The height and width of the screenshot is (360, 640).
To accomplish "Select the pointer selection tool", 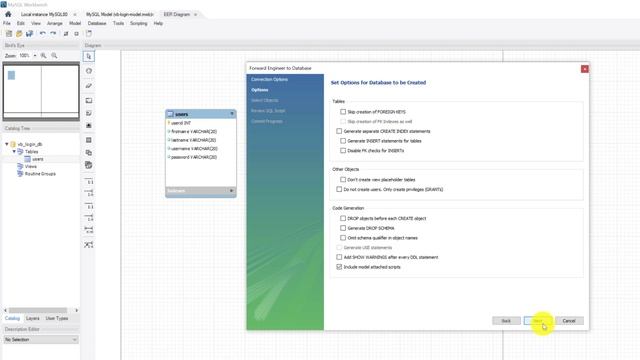I will (89, 56).
